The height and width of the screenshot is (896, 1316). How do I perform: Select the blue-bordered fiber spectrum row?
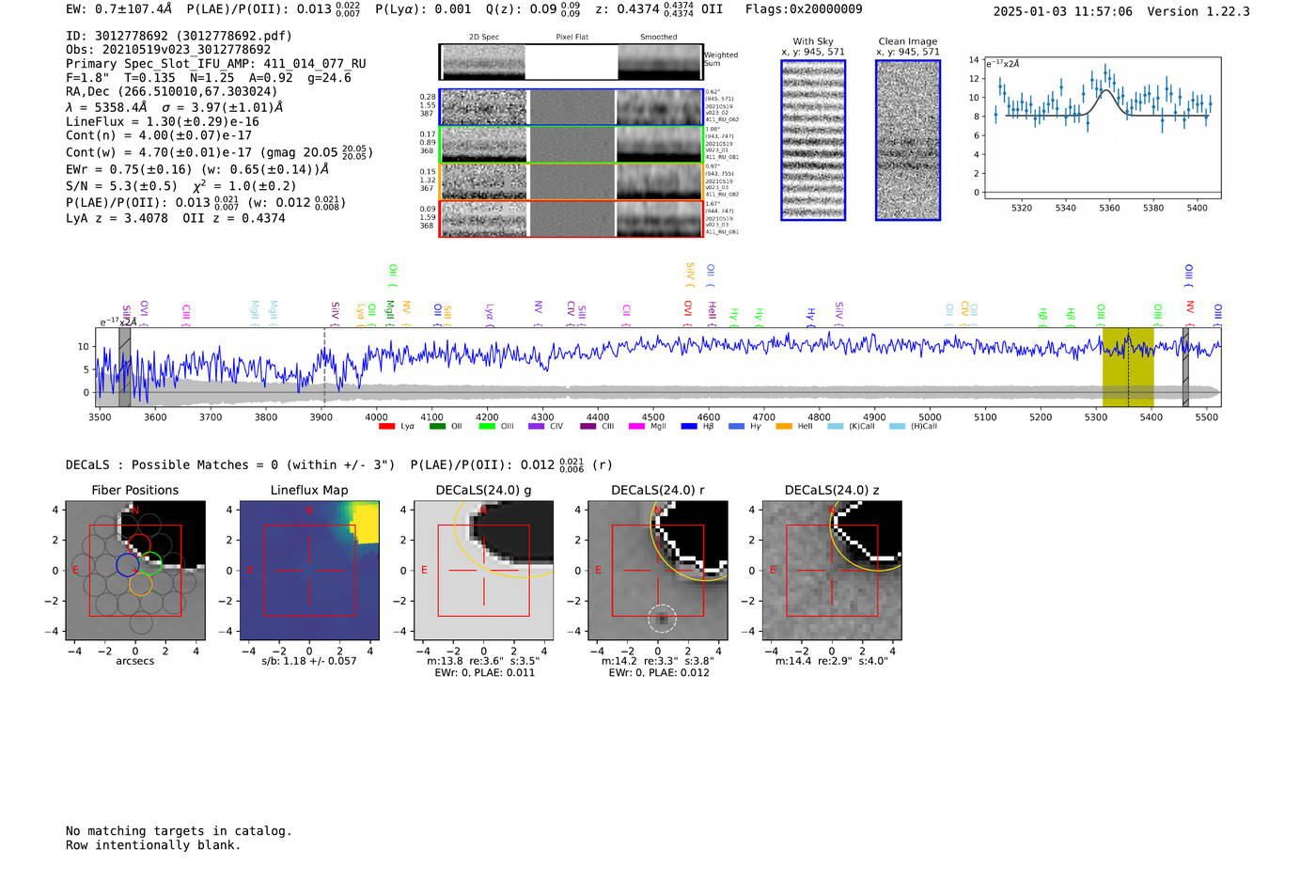click(571, 107)
